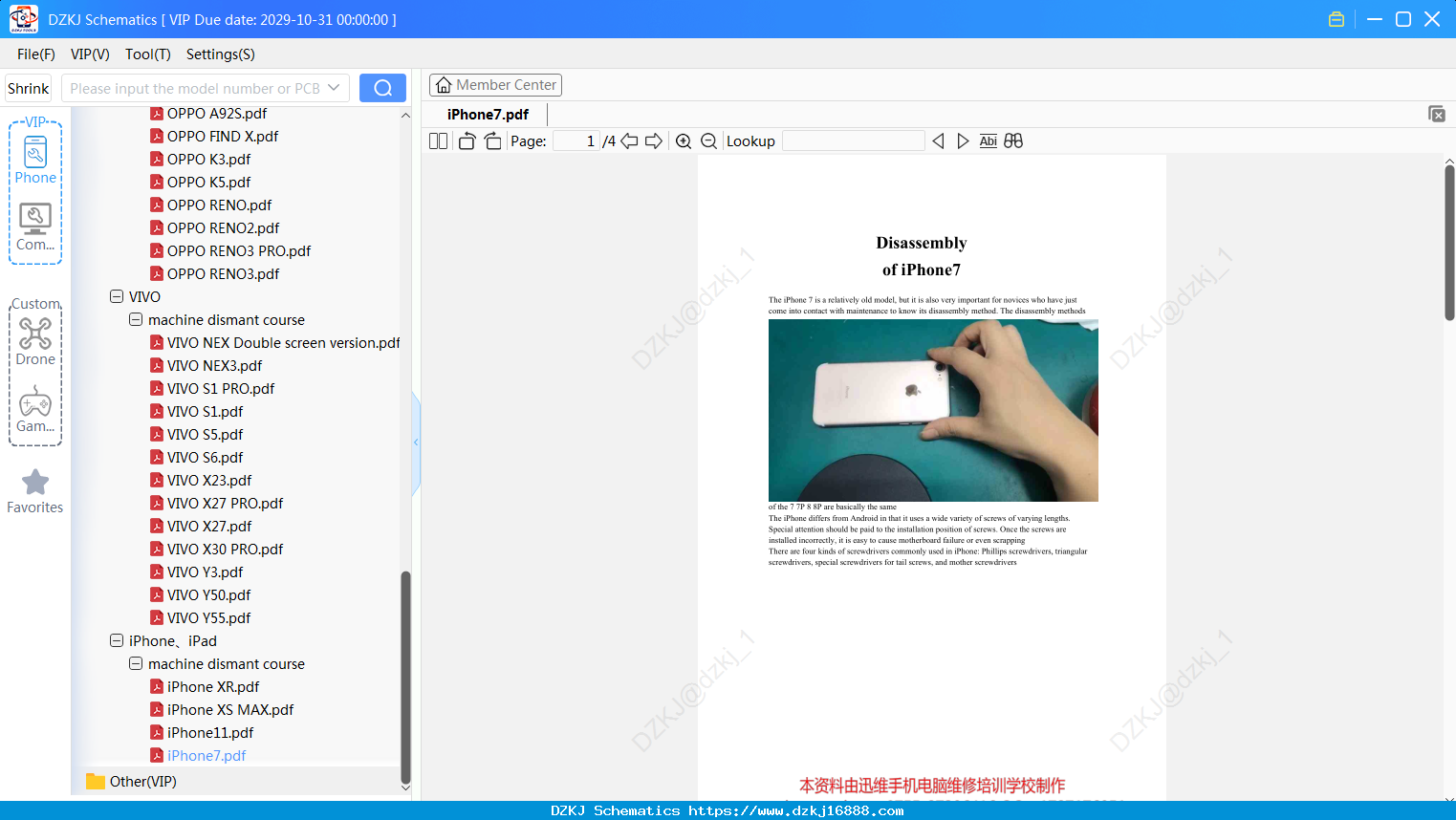The height and width of the screenshot is (820, 1456).
Task: Open OPPO RENO3.pdf file
Action: click(215, 273)
